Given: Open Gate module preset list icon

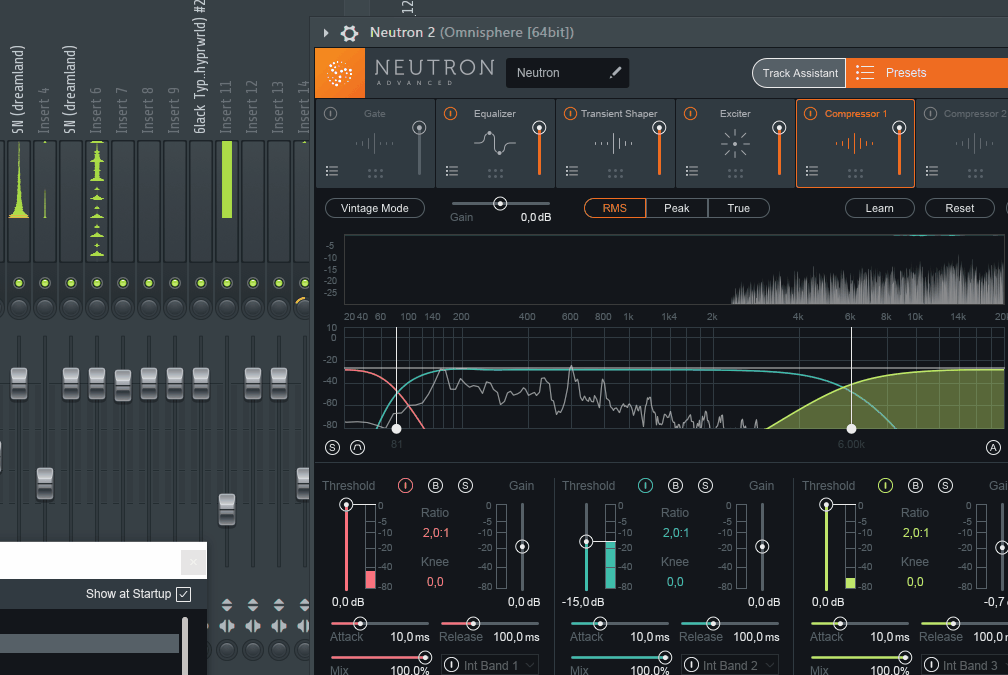Looking at the screenshot, I should point(332,171).
